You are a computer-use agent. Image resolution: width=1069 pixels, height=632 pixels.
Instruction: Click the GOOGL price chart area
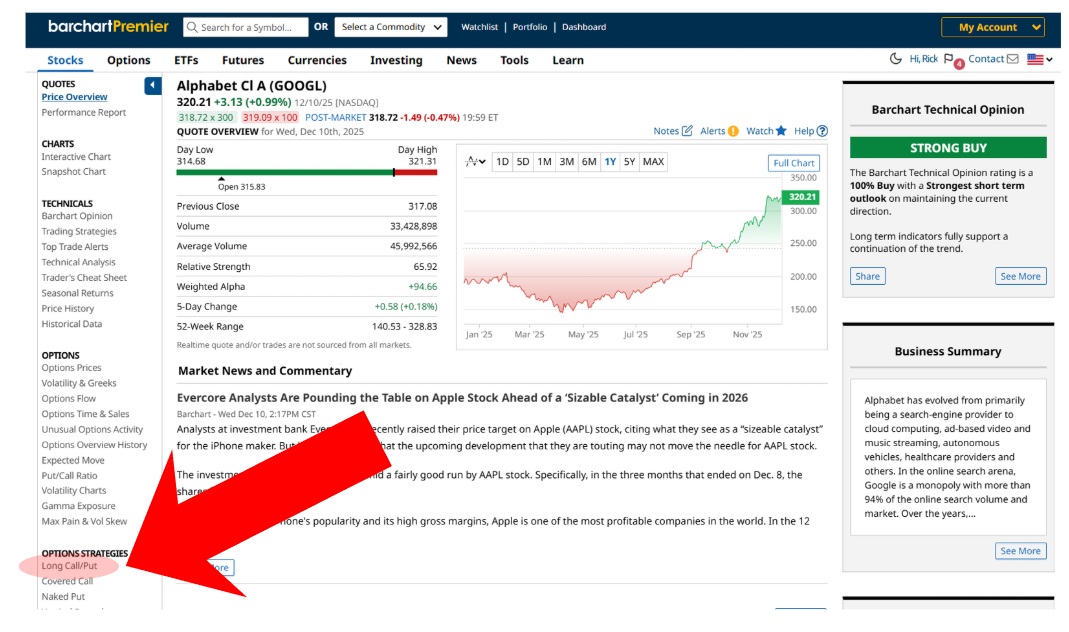622,251
